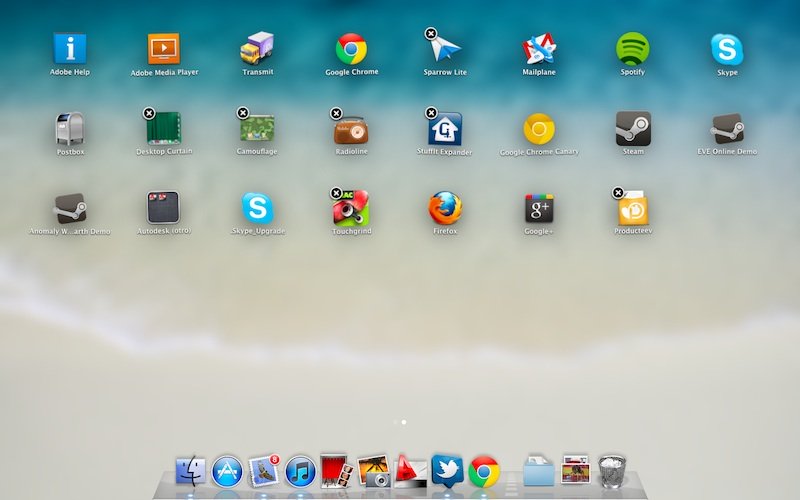The width and height of the screenshot is (800, 500).
Task: Open Adobe Media Player from Launchpad
Action: [x=164, y=49]
